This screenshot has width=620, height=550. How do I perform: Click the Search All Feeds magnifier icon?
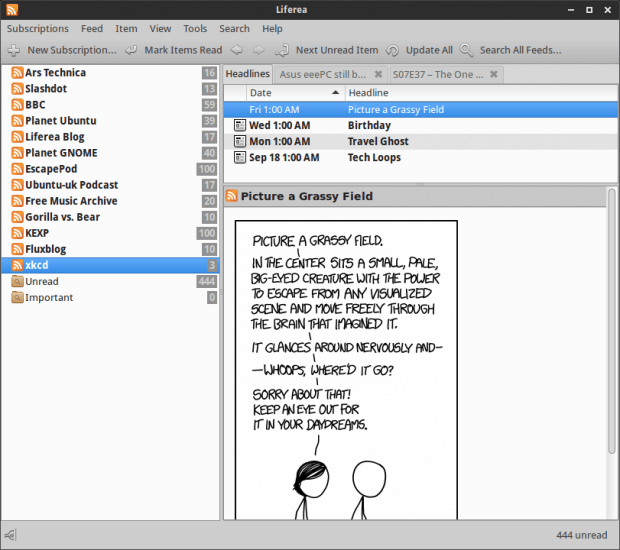pos(466,50)
